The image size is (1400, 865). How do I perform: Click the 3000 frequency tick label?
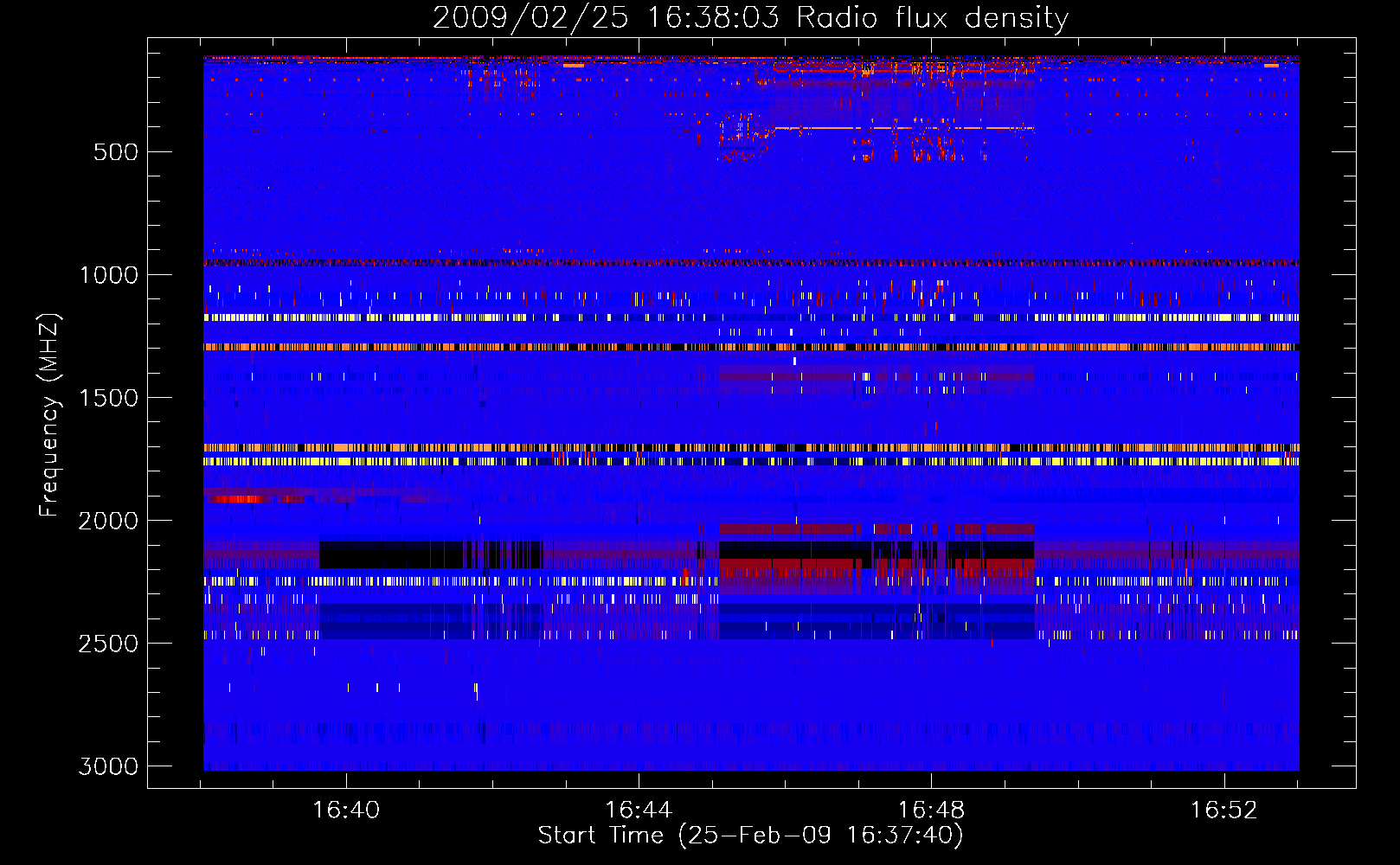click(108, 766)
